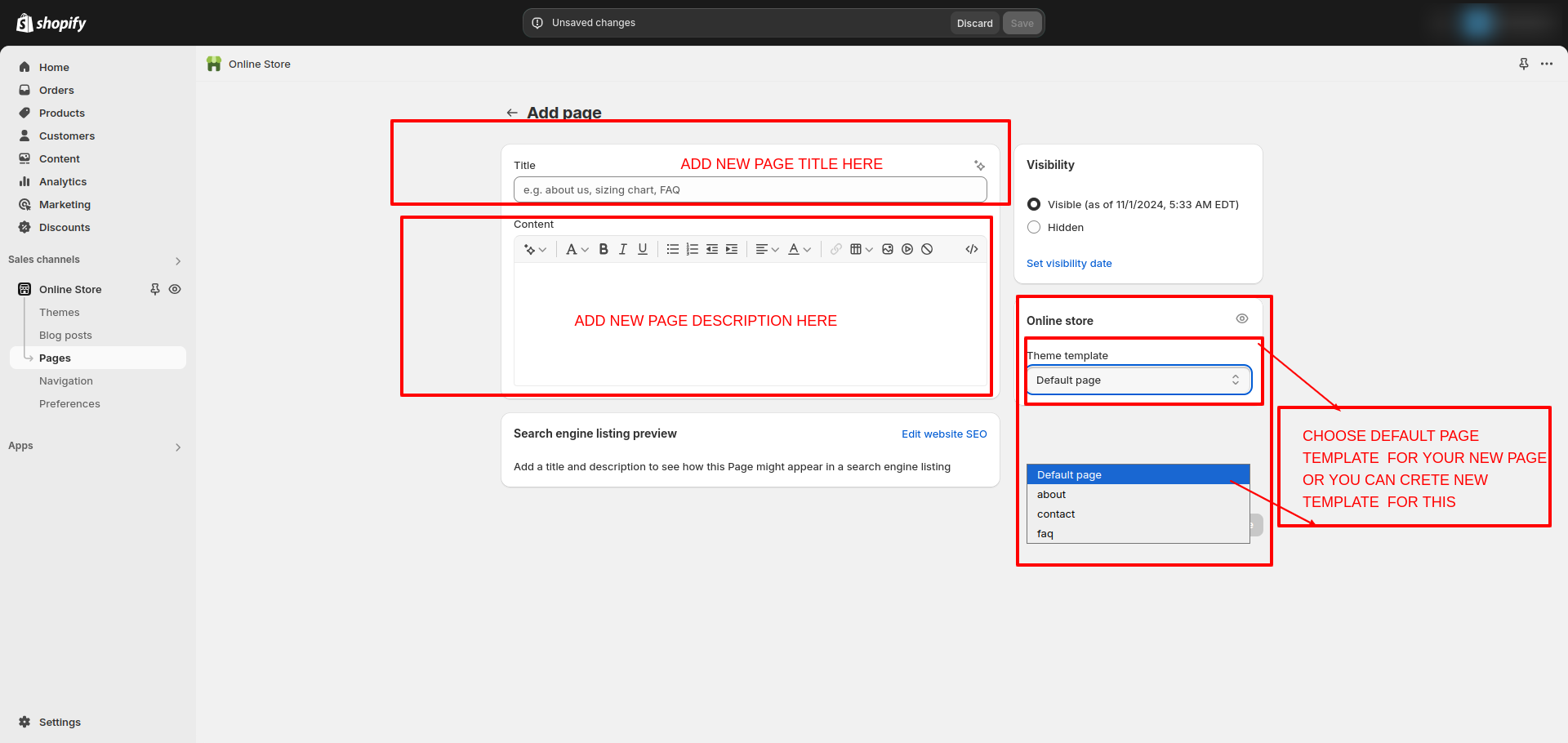Choose the contact template option
Viewport: 1568px width, 743px height.
click(1138, 514)
